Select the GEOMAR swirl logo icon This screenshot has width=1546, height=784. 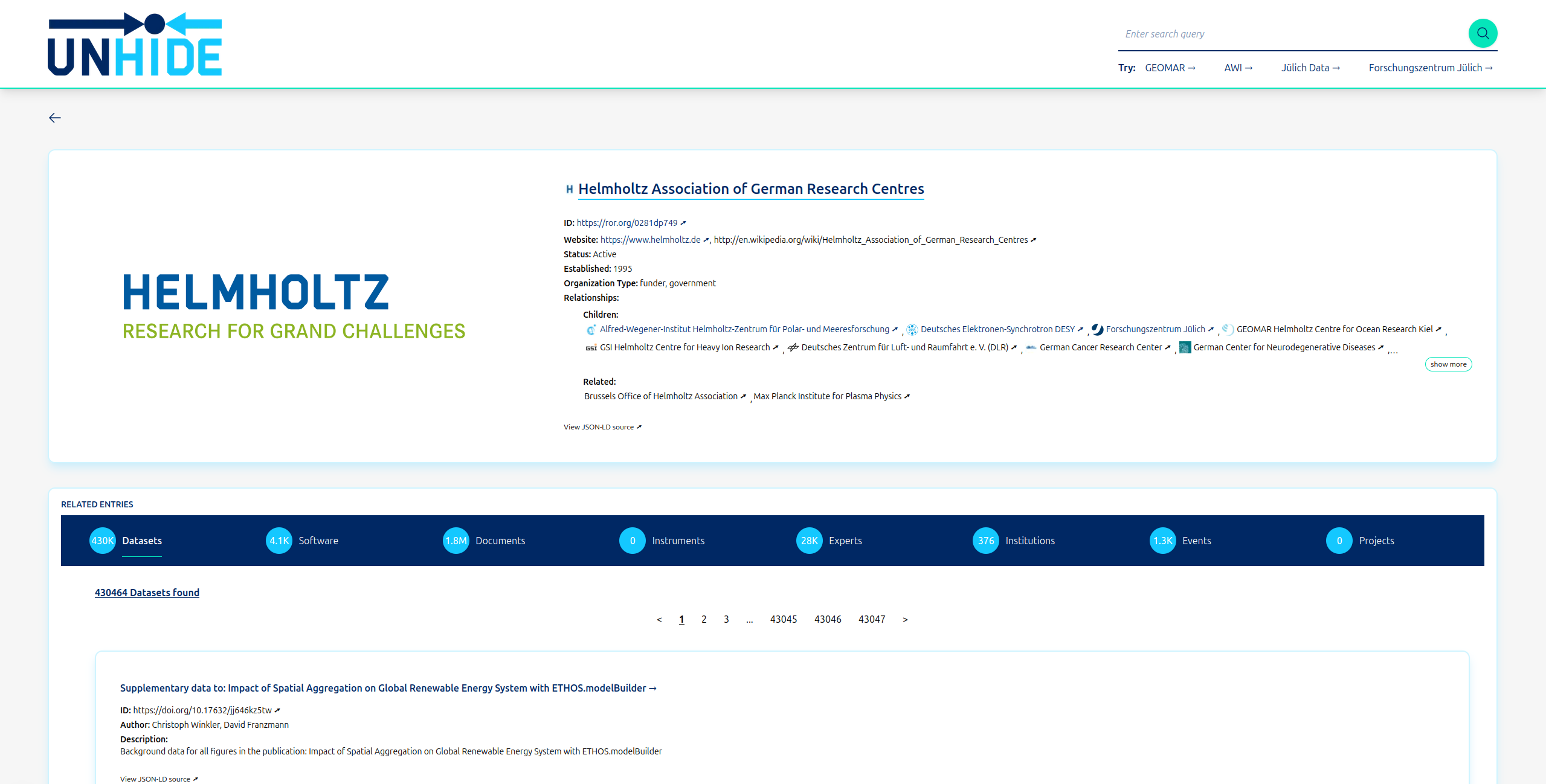[1227, 329]
